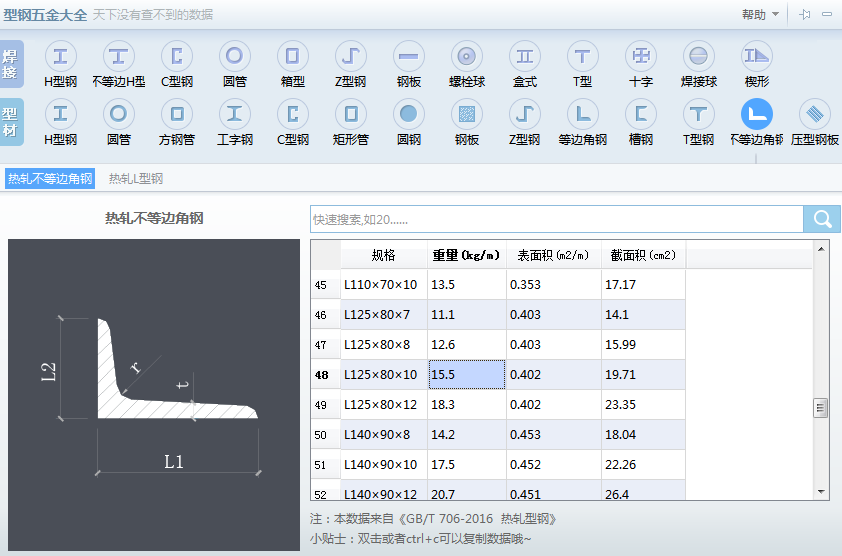Select welded H型钢 icon in 焊接 row

(60, 56)
